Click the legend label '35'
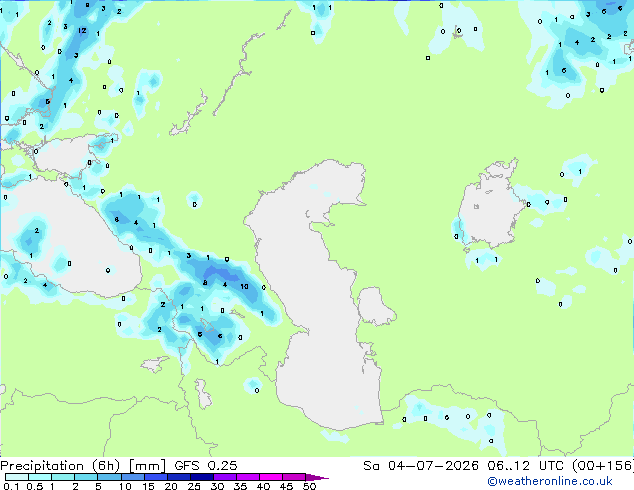The width and height of the screenshot is (634, 490). tap(240, 486)
